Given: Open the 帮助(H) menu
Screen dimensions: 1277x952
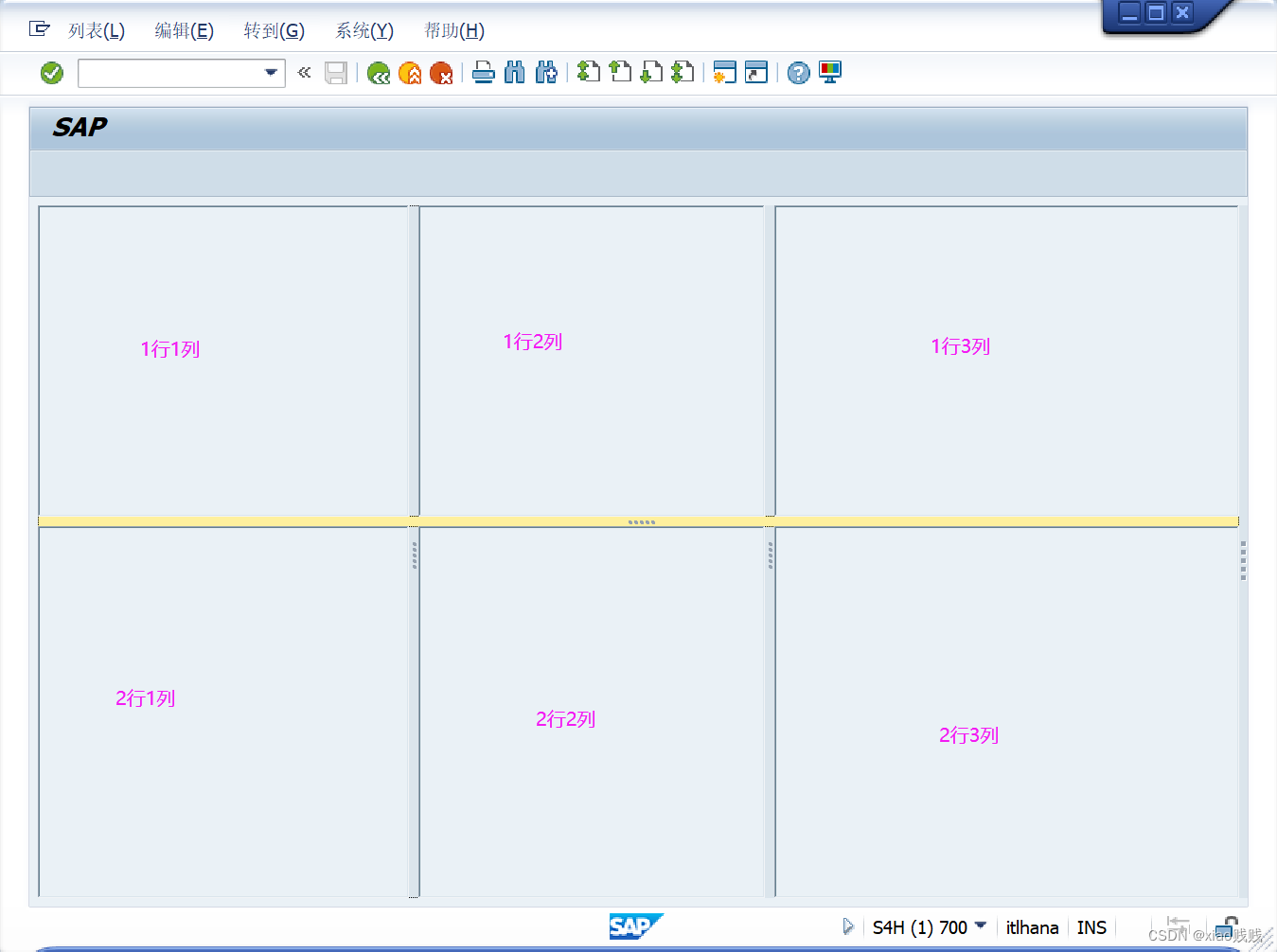Looking at the screenshot, I should [454, 31].
